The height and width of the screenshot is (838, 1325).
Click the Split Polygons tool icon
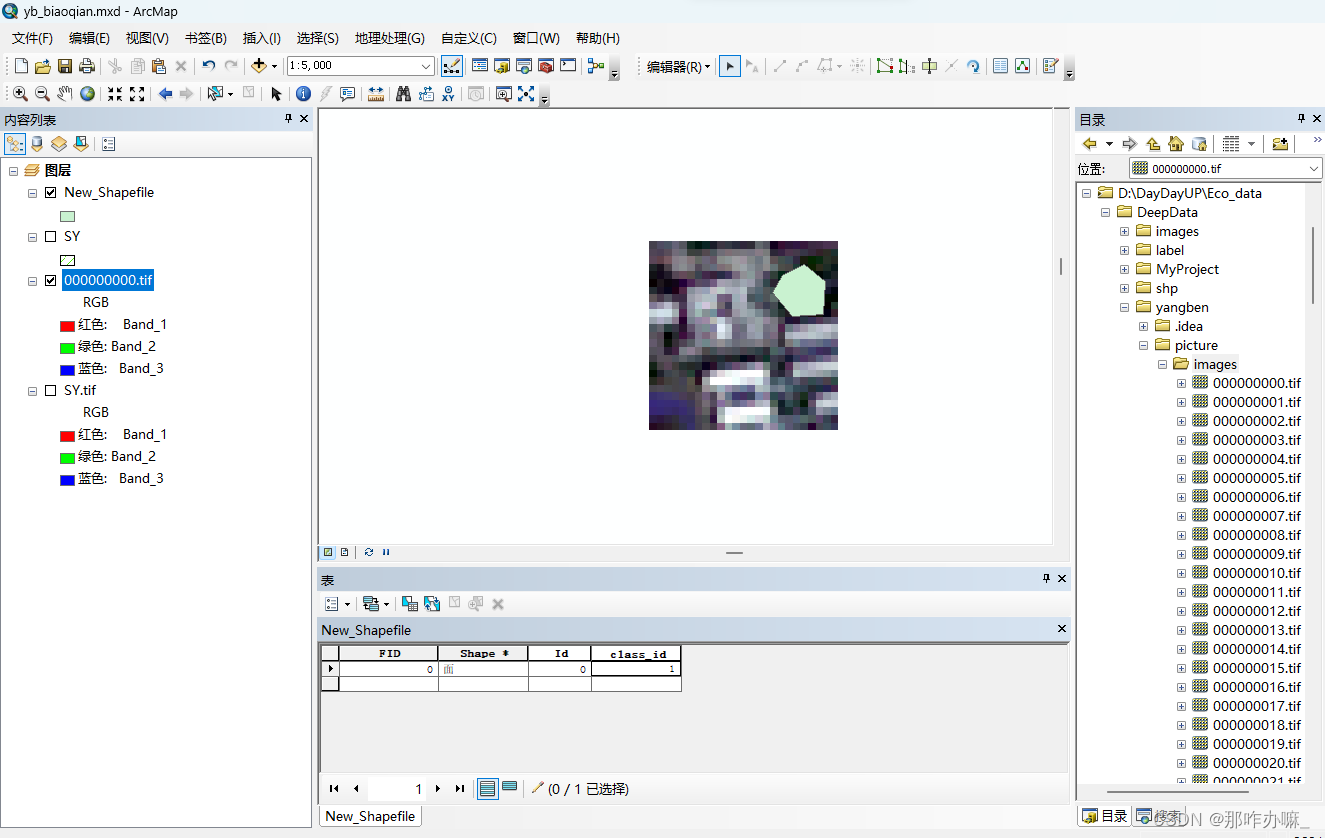(x=929, y=66)
